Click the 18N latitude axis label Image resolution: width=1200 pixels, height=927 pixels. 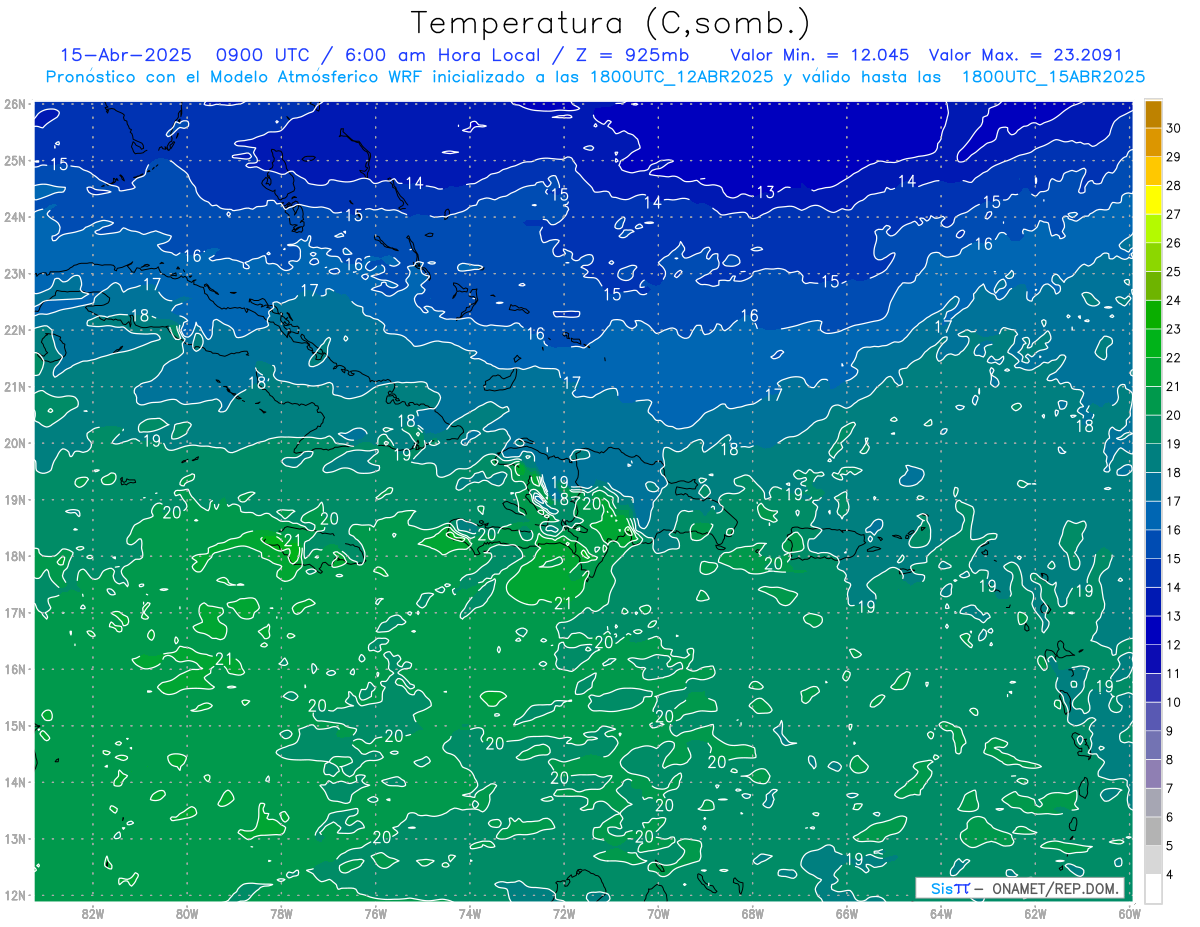coord(15,556)
